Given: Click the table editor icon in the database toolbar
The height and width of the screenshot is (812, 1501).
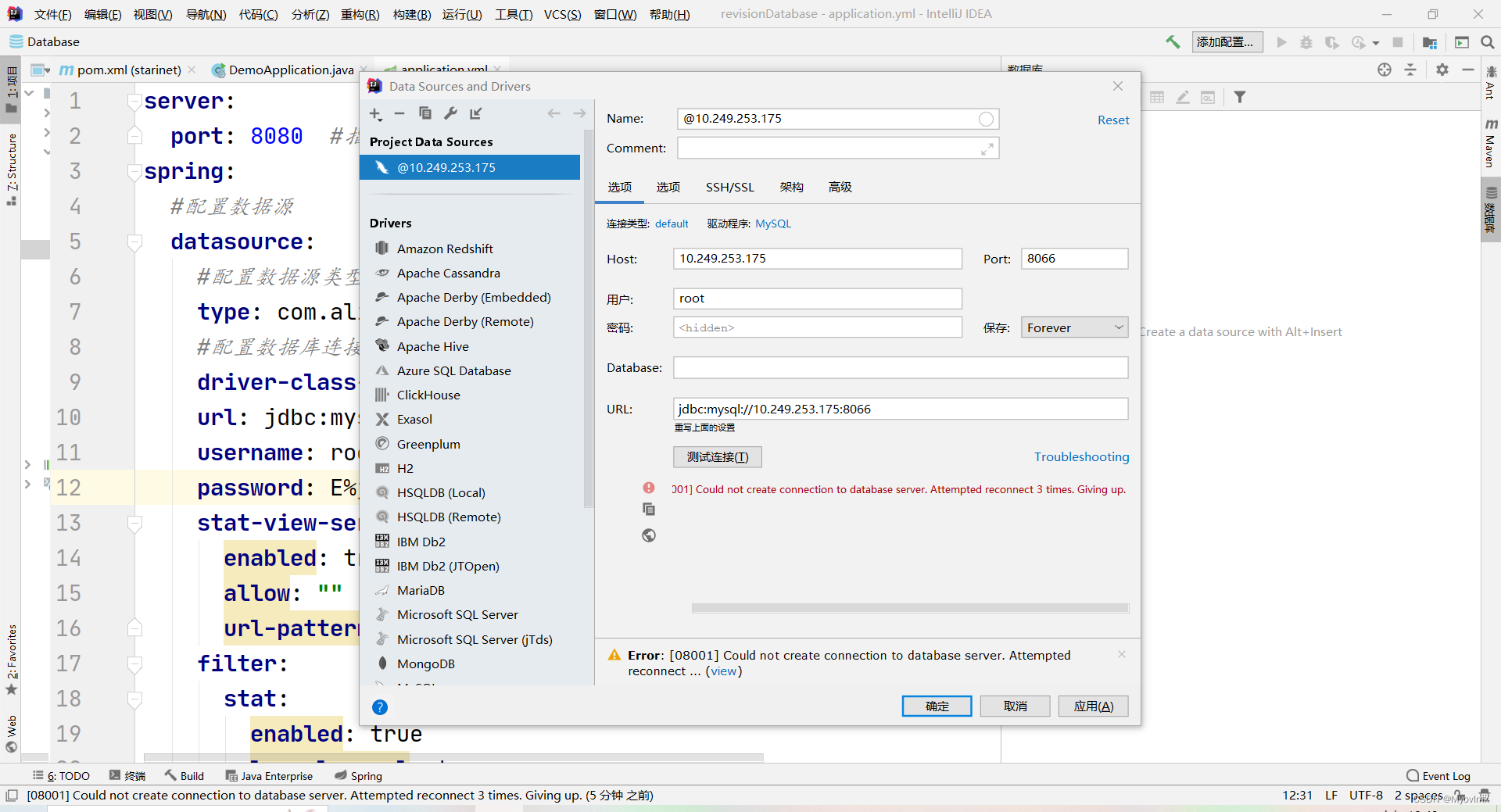Looking at the screenshot, I should tap(1157, 97).
